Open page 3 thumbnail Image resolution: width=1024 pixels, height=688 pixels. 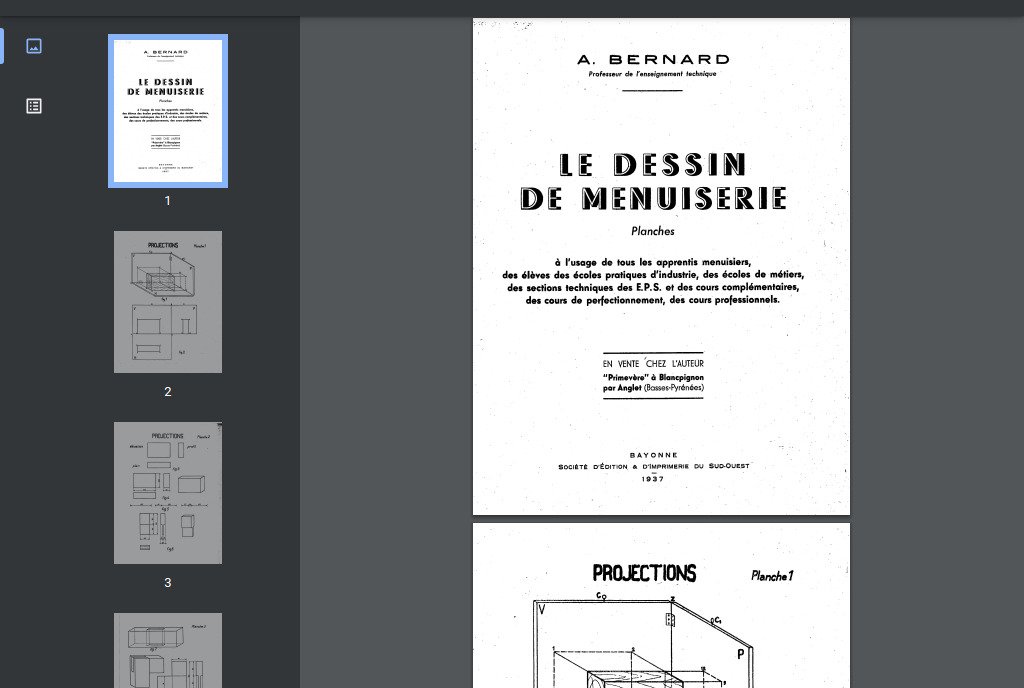coord(168,493)
